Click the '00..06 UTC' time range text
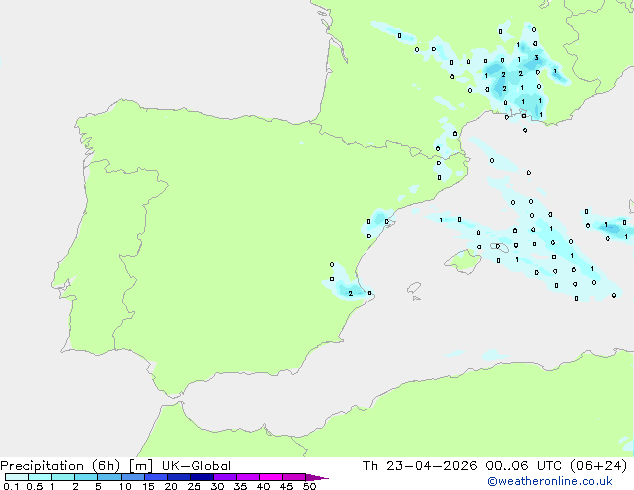 [x=524, y=466]
